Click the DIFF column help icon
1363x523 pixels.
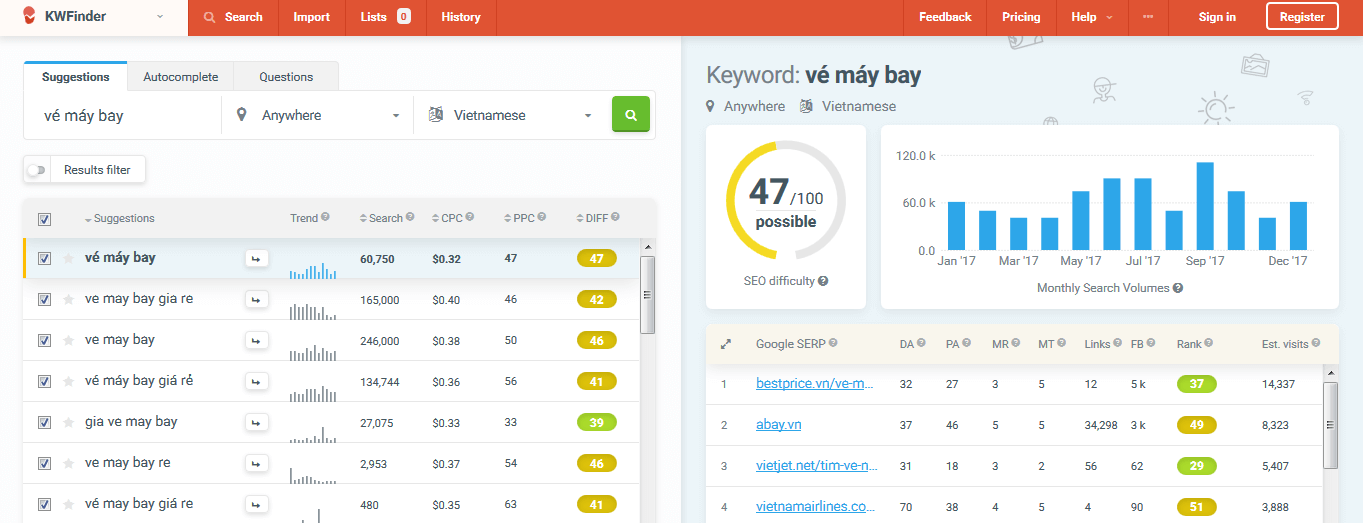coord(615,217)
